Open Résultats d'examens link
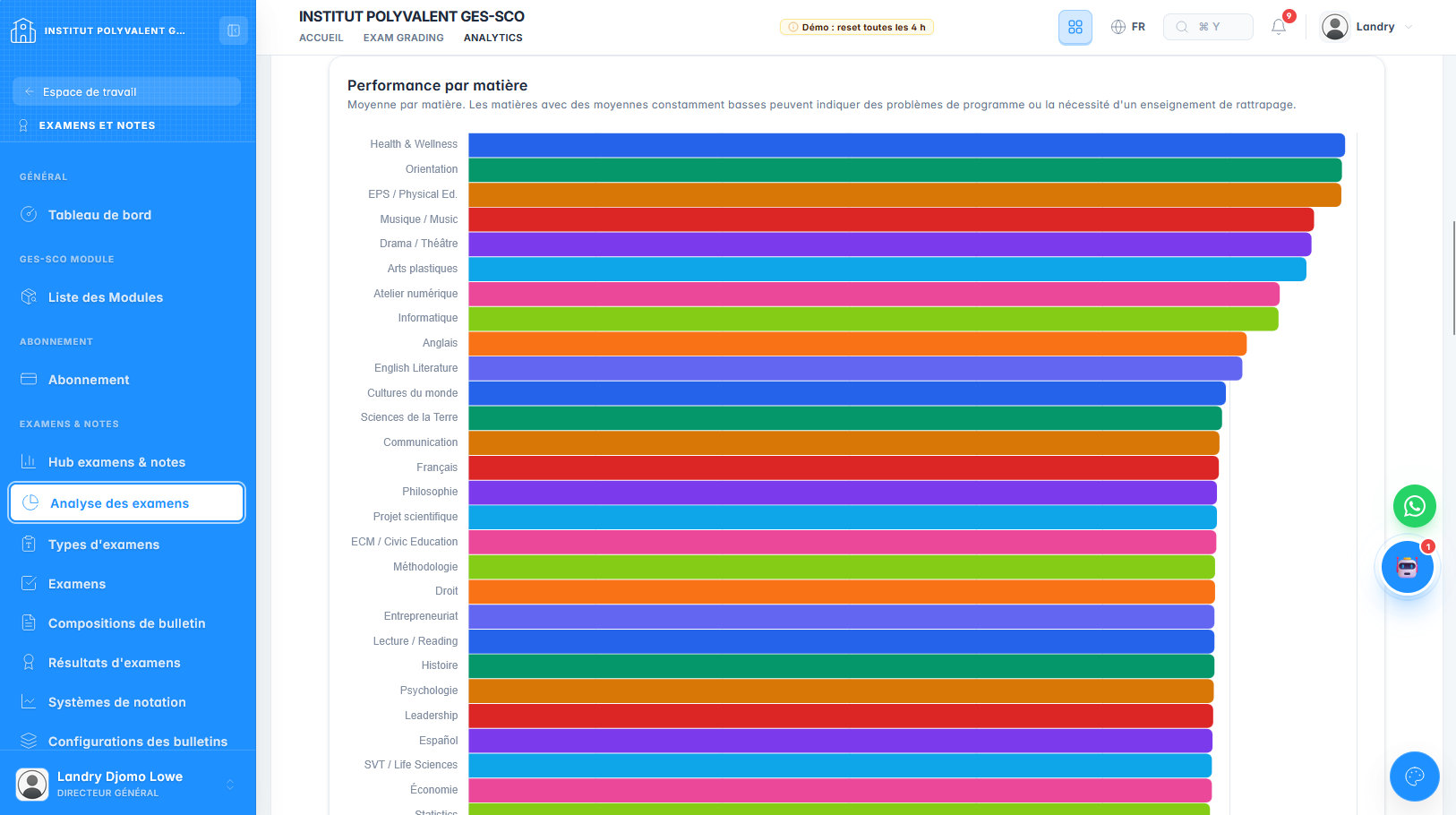 pos(126,663)
